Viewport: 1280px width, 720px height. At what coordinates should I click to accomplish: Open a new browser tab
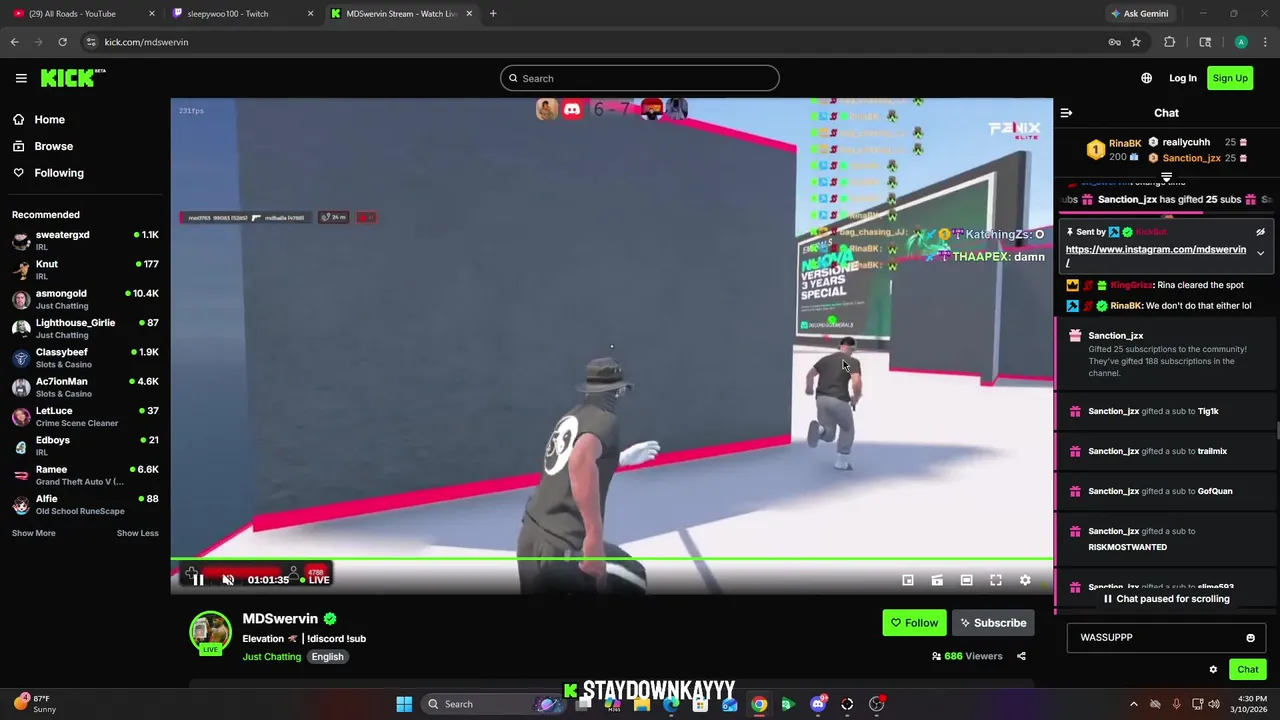tap(493, 14)
